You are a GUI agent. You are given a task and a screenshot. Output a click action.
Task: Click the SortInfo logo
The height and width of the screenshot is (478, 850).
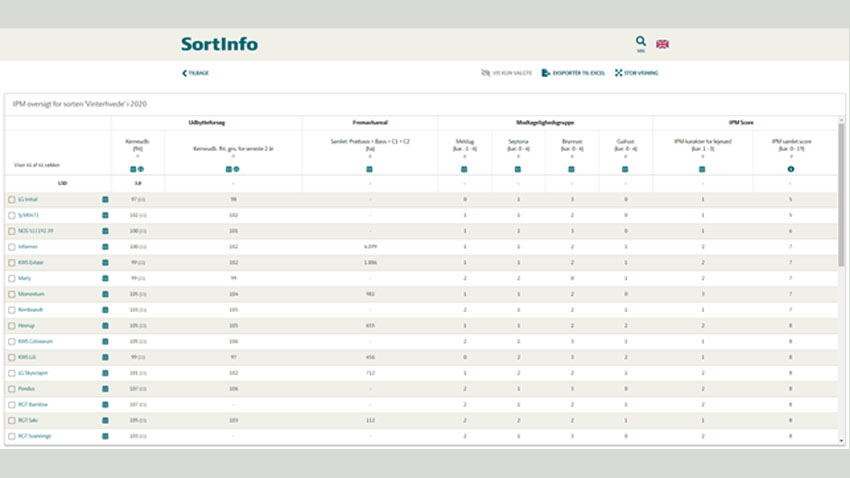220,44
